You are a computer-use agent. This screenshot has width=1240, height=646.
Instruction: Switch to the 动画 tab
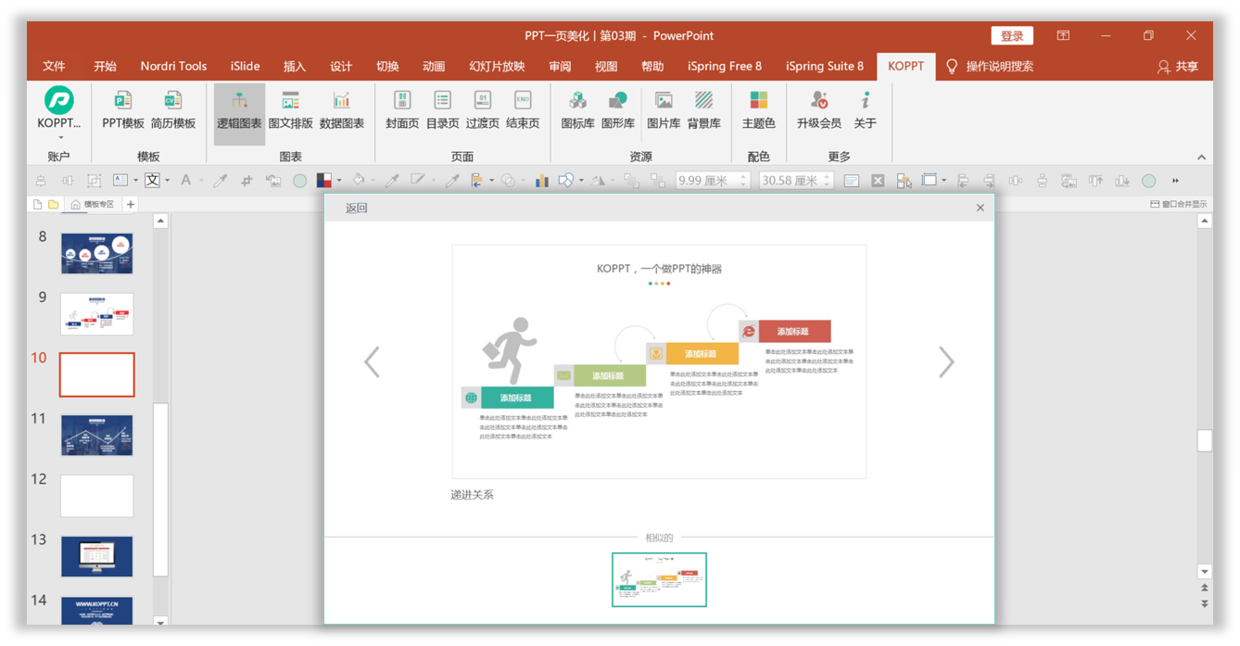(434, 66)
